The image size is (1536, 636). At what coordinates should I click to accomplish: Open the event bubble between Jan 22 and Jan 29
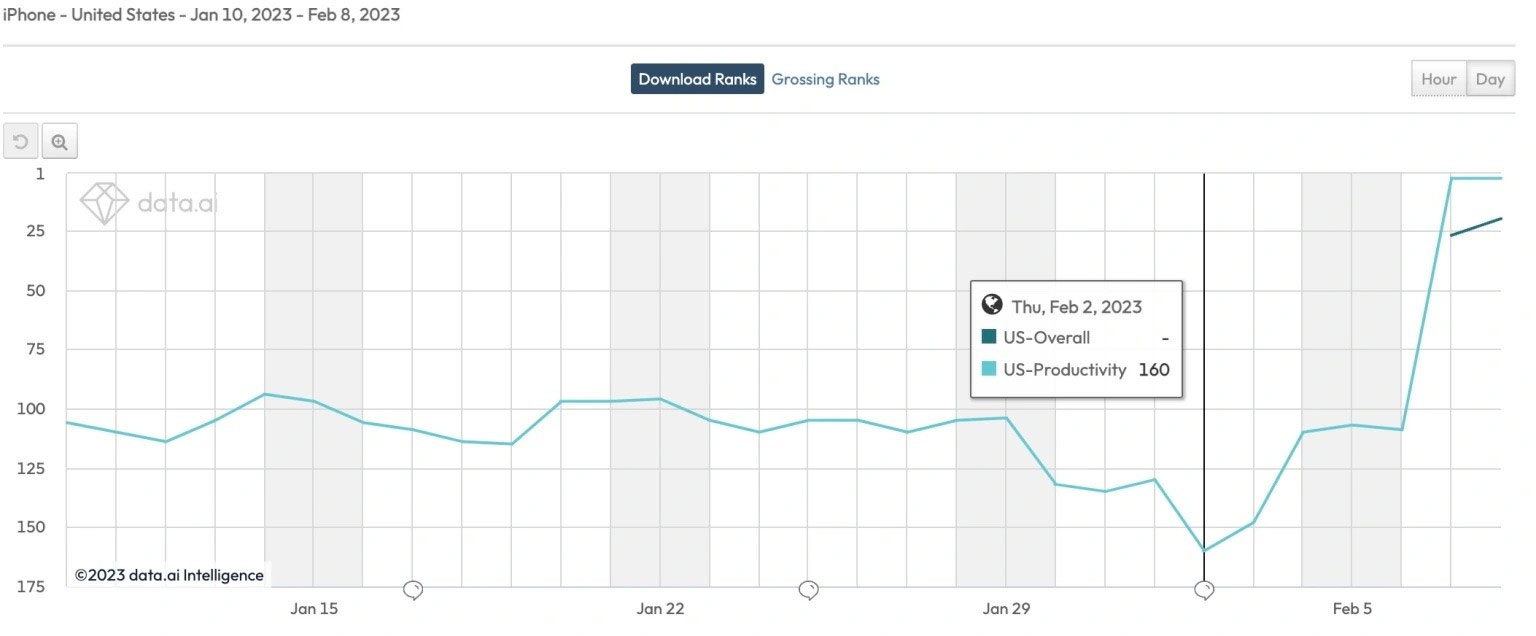tap(809, 589)
